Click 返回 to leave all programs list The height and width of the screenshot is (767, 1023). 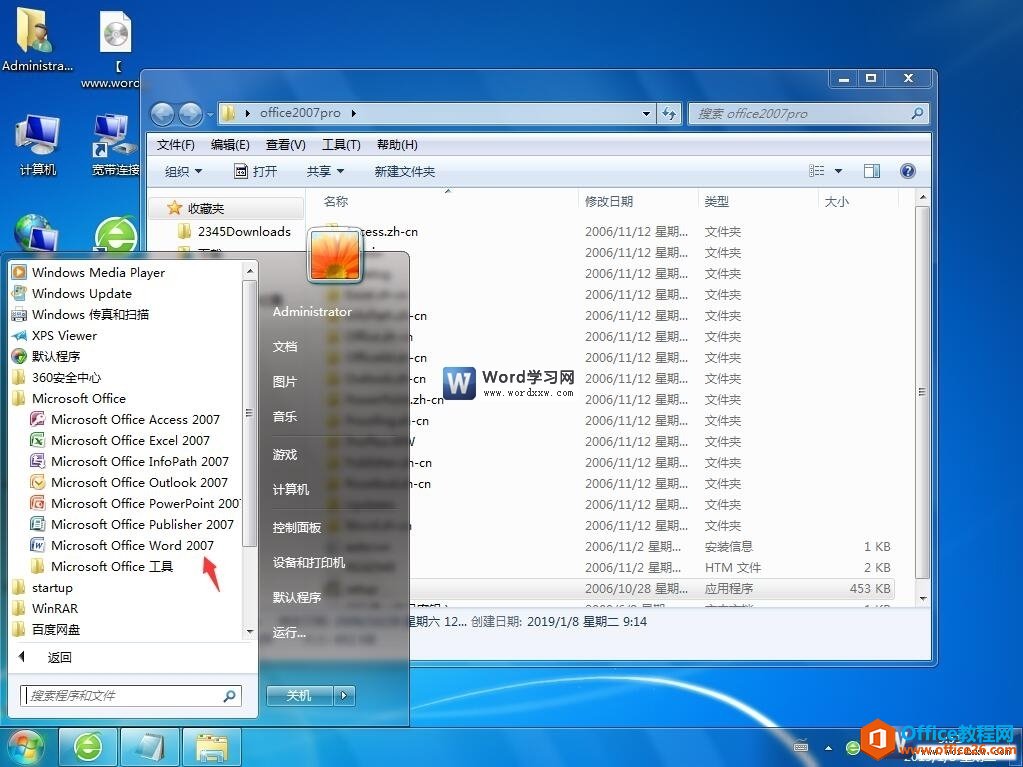tap(59, 657)
